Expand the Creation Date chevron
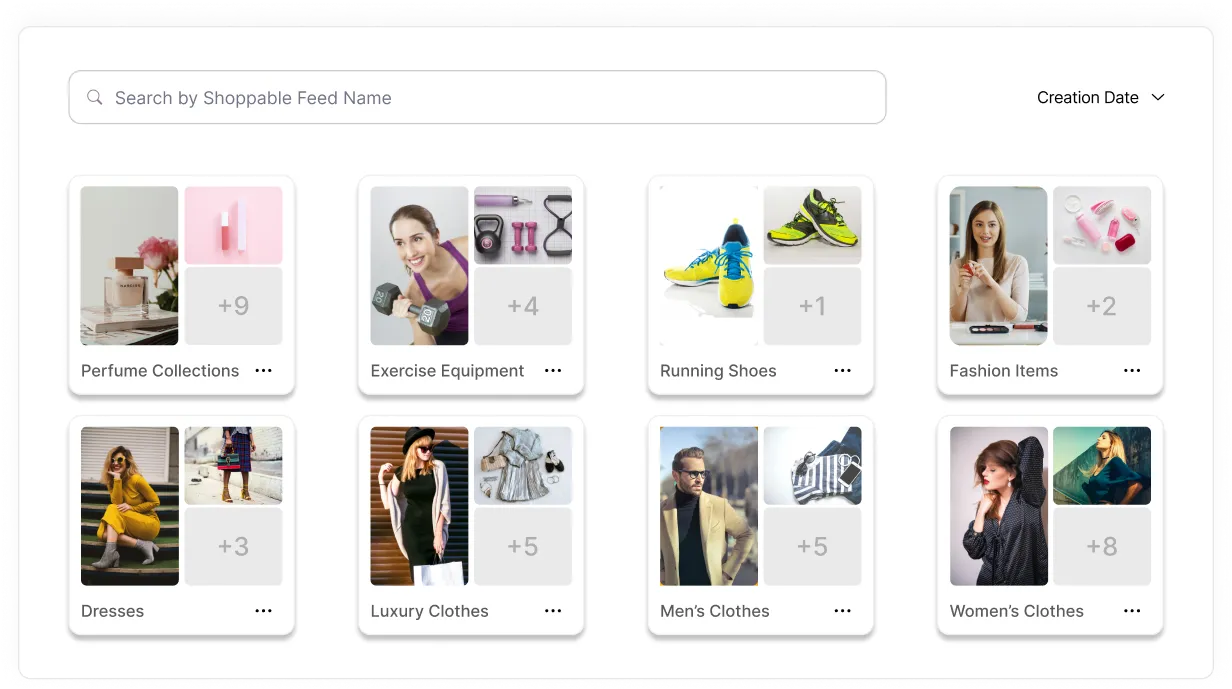This screenshot has width=1232, height=689. [1158, 97]
